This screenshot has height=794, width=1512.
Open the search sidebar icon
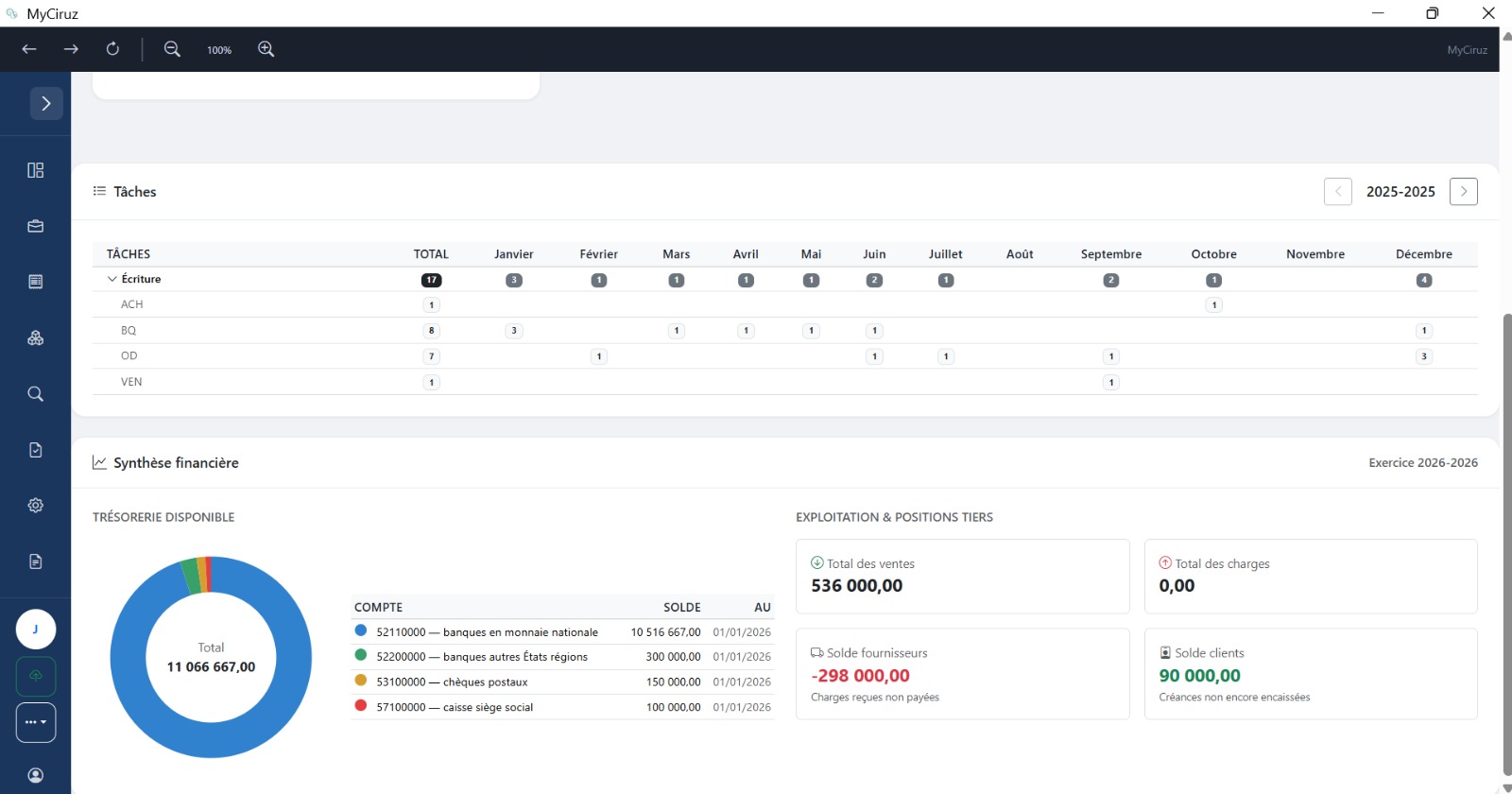(36, 394)
